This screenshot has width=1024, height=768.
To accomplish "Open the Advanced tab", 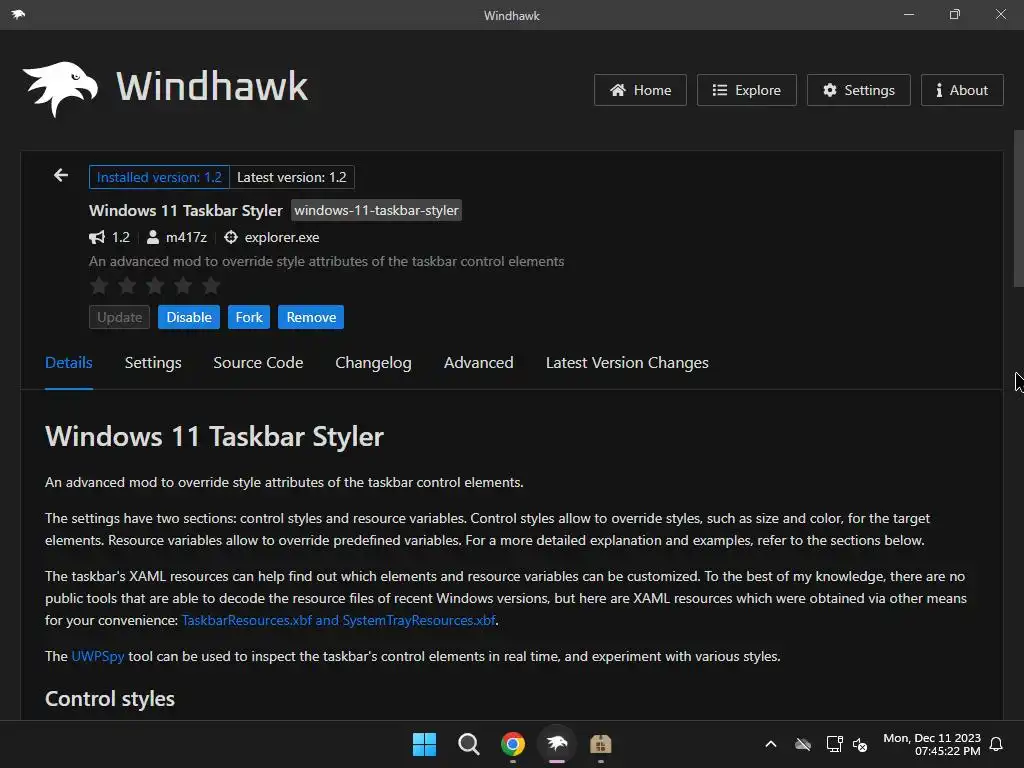I will click(479, 363).
